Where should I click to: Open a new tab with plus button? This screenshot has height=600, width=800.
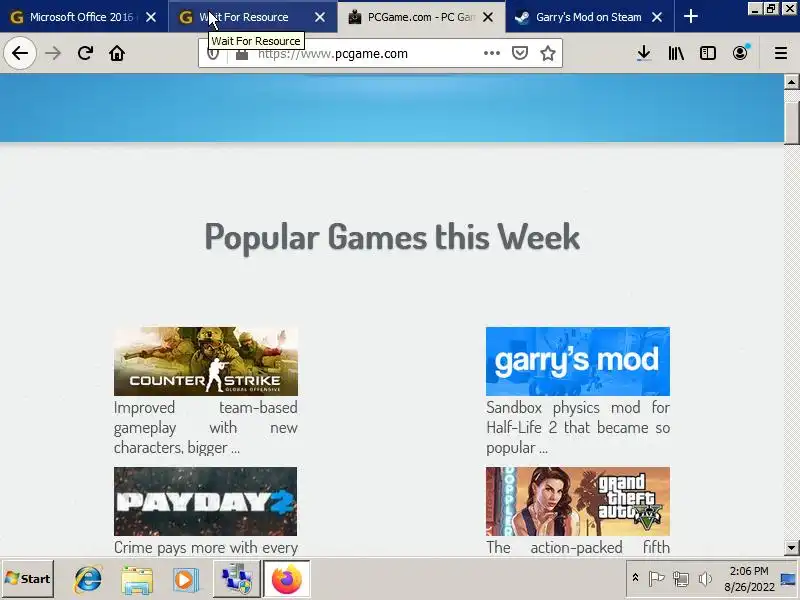click(690, 17)
